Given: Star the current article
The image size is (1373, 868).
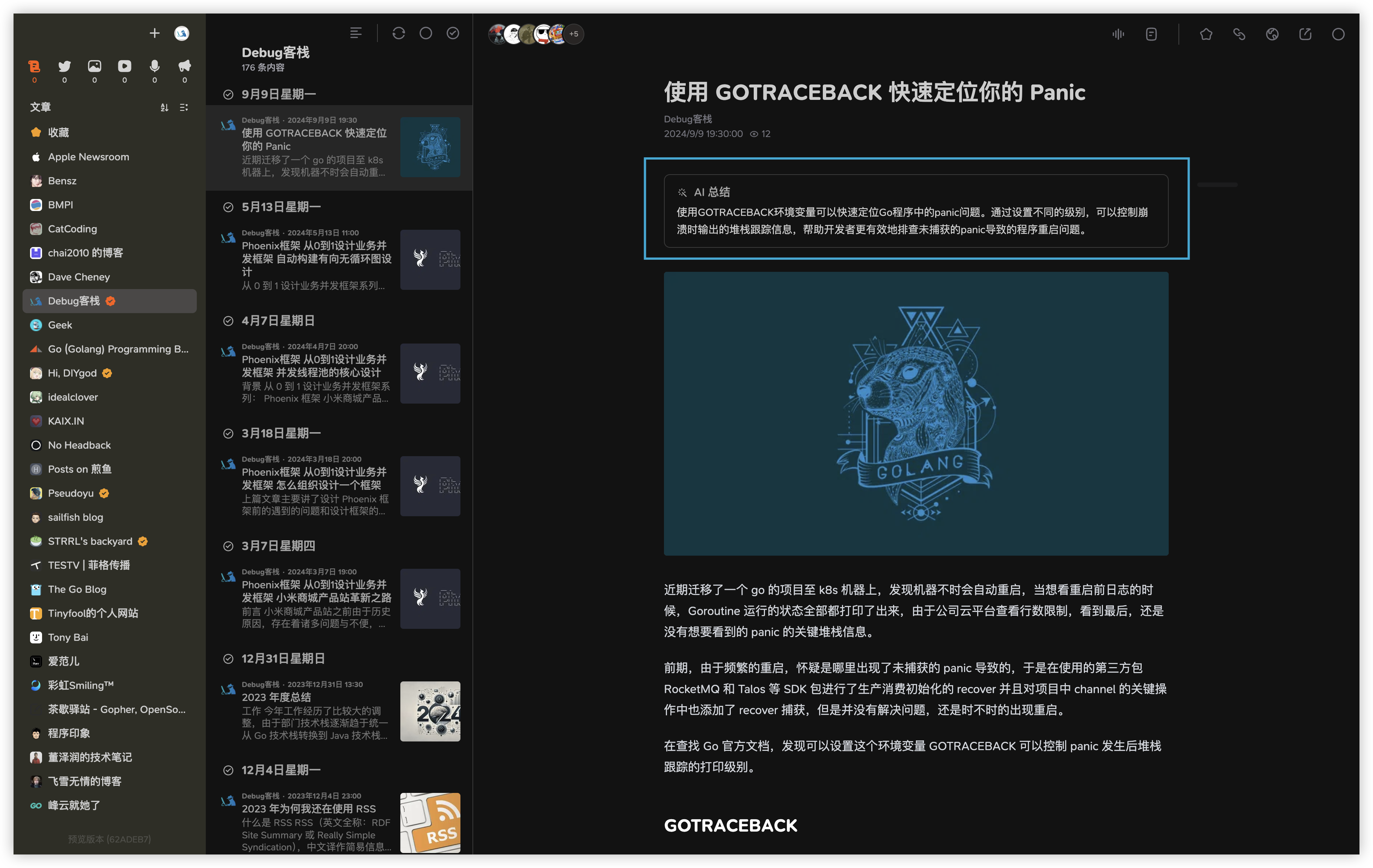Looking at the screenshot, I should [x=1206, y=34].
